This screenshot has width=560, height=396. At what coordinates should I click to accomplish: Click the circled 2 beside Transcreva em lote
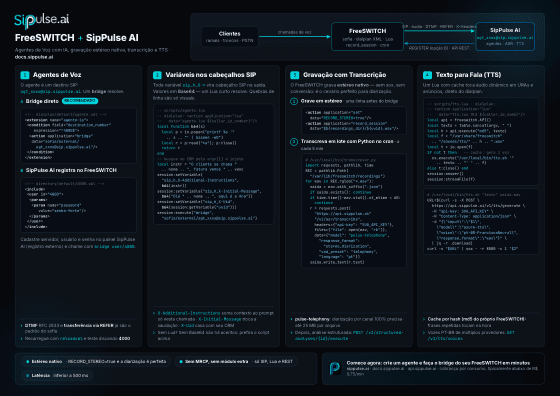coord(294,142)
